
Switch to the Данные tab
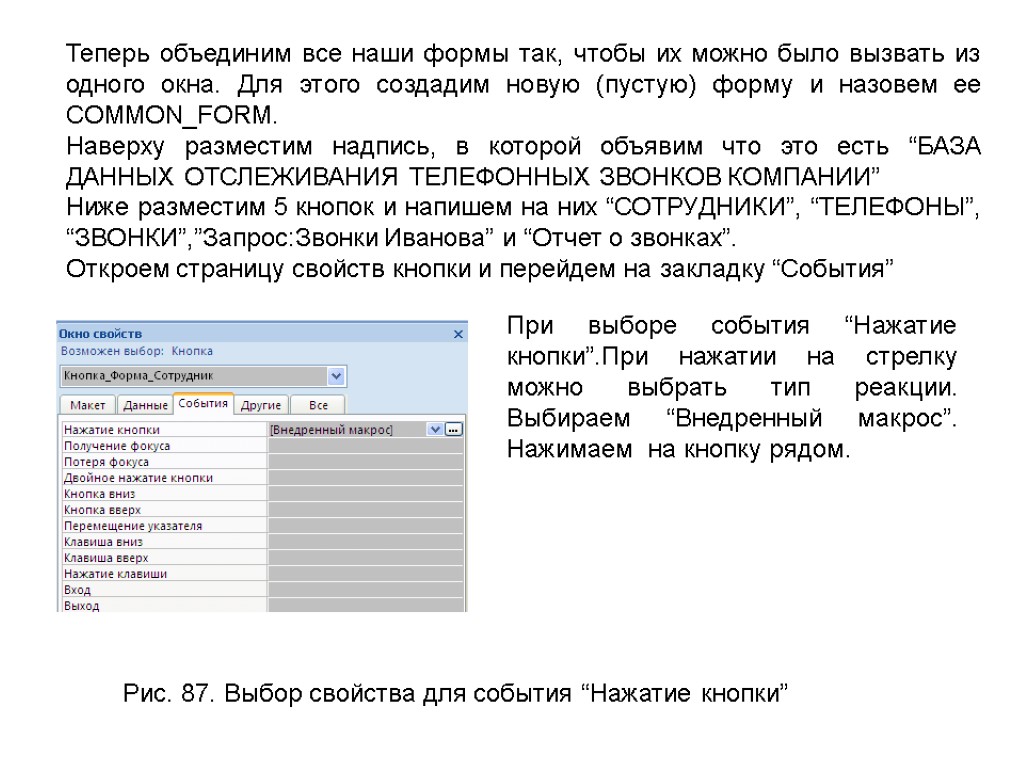pos(145,406)
